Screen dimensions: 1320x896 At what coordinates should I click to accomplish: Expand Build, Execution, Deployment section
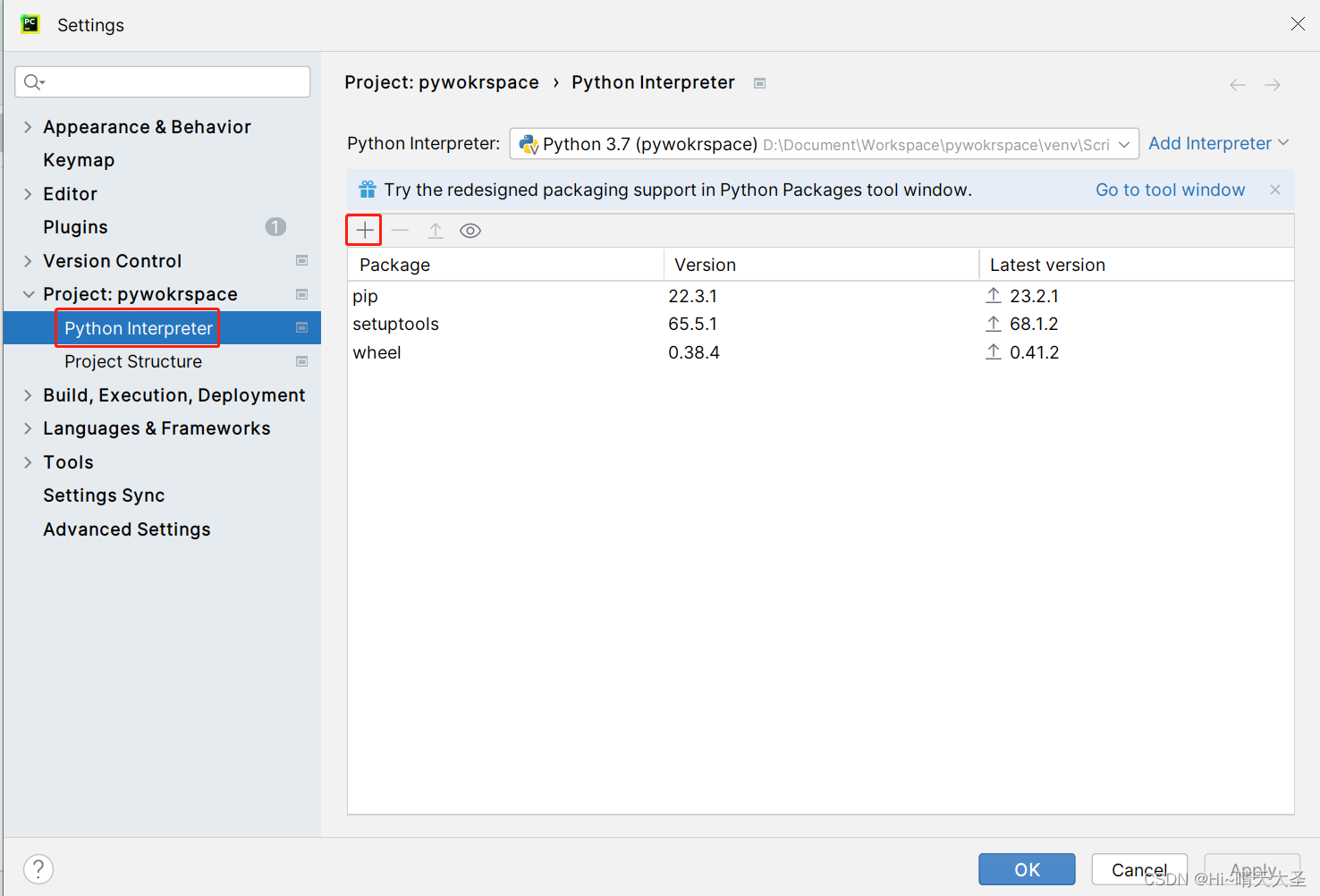pos(28,395)
